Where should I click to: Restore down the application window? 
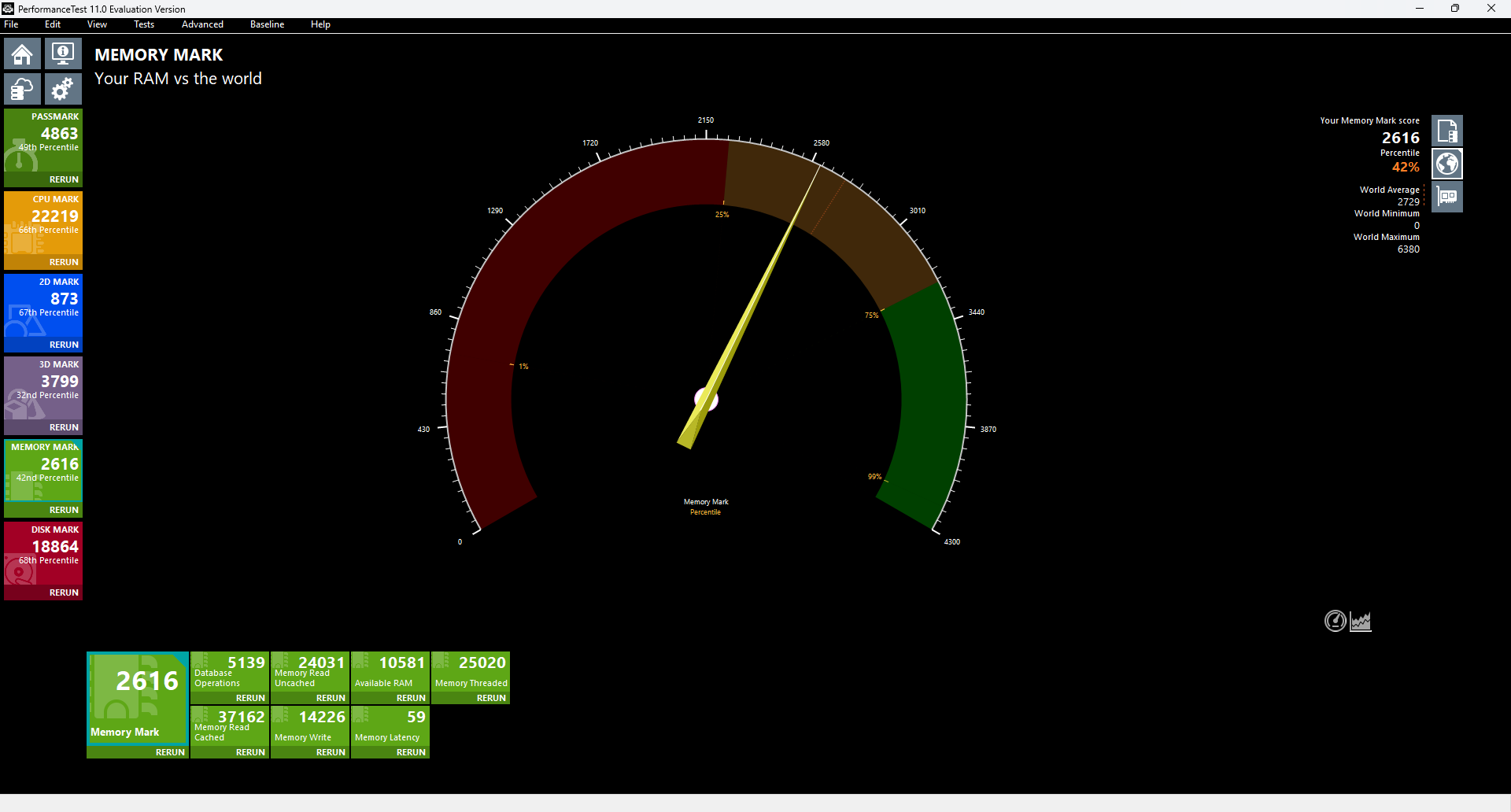[x=1455, y=9]
